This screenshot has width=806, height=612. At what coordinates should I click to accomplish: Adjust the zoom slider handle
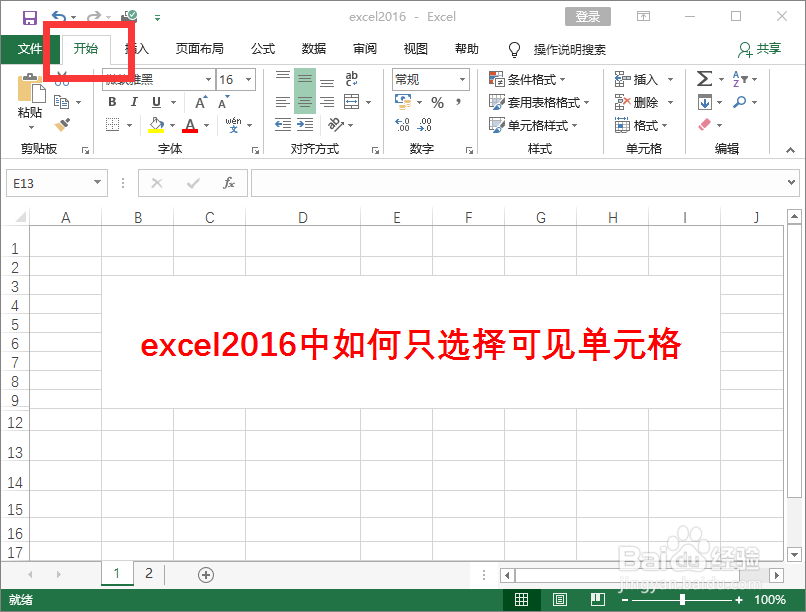682,599
